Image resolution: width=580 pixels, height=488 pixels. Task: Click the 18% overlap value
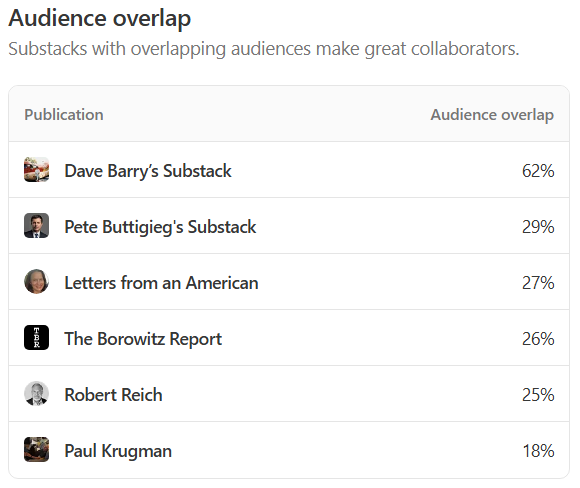(538, 451)
